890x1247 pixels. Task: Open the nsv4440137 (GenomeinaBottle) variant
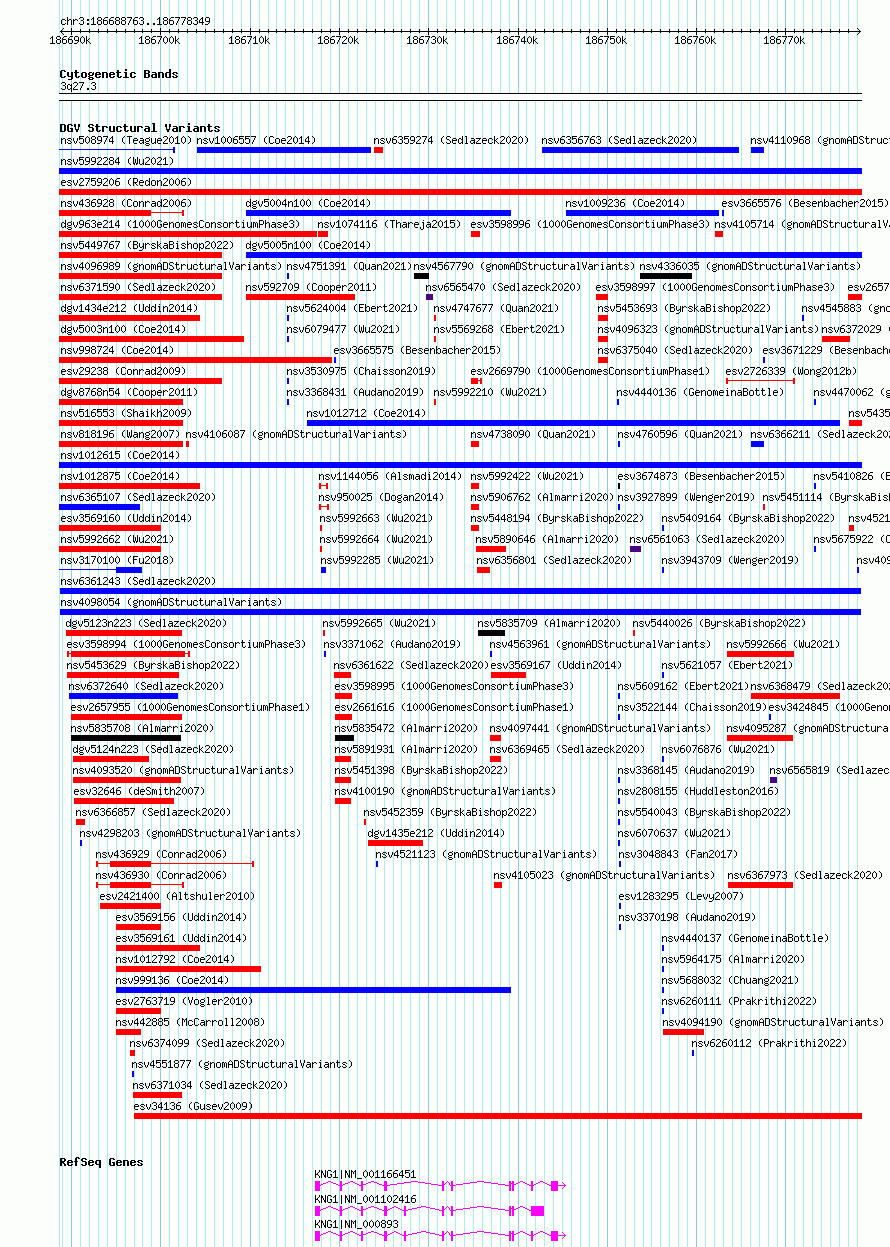click(745, 938)
